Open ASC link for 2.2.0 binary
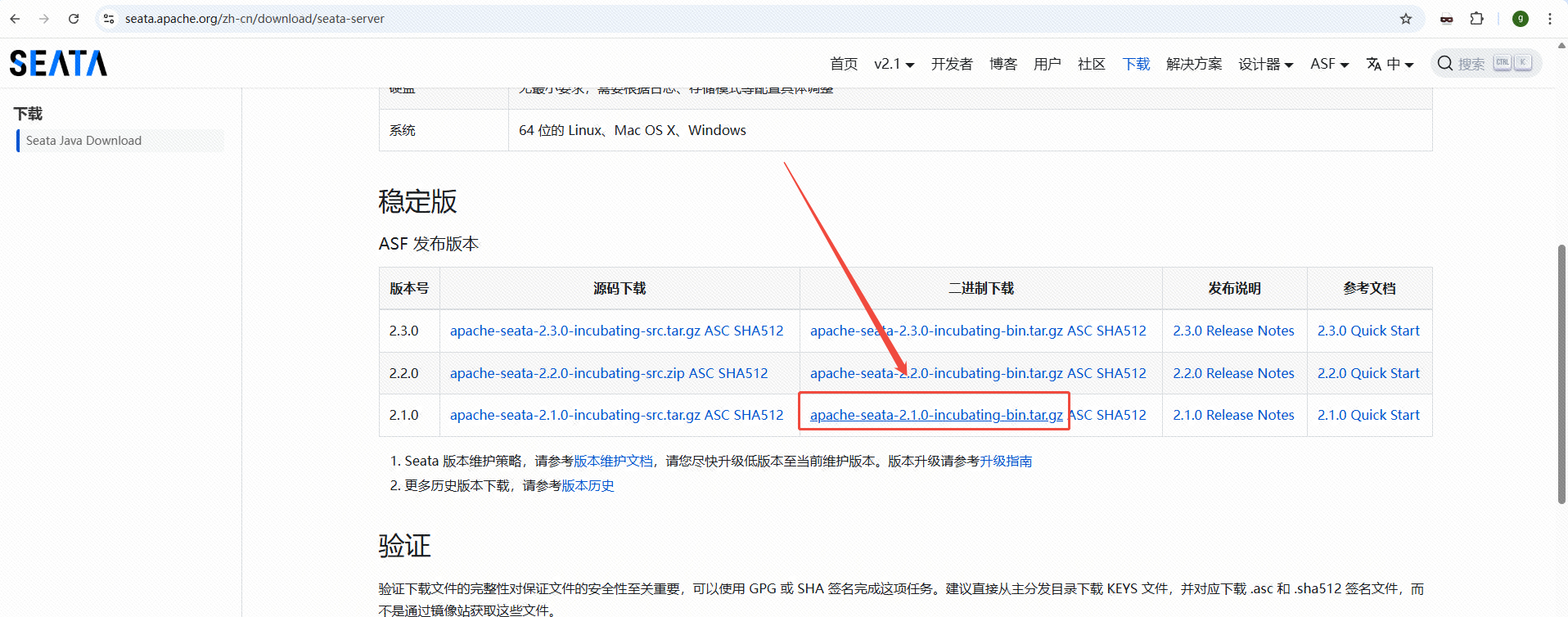1568x617 pixels. point(1079,373)
